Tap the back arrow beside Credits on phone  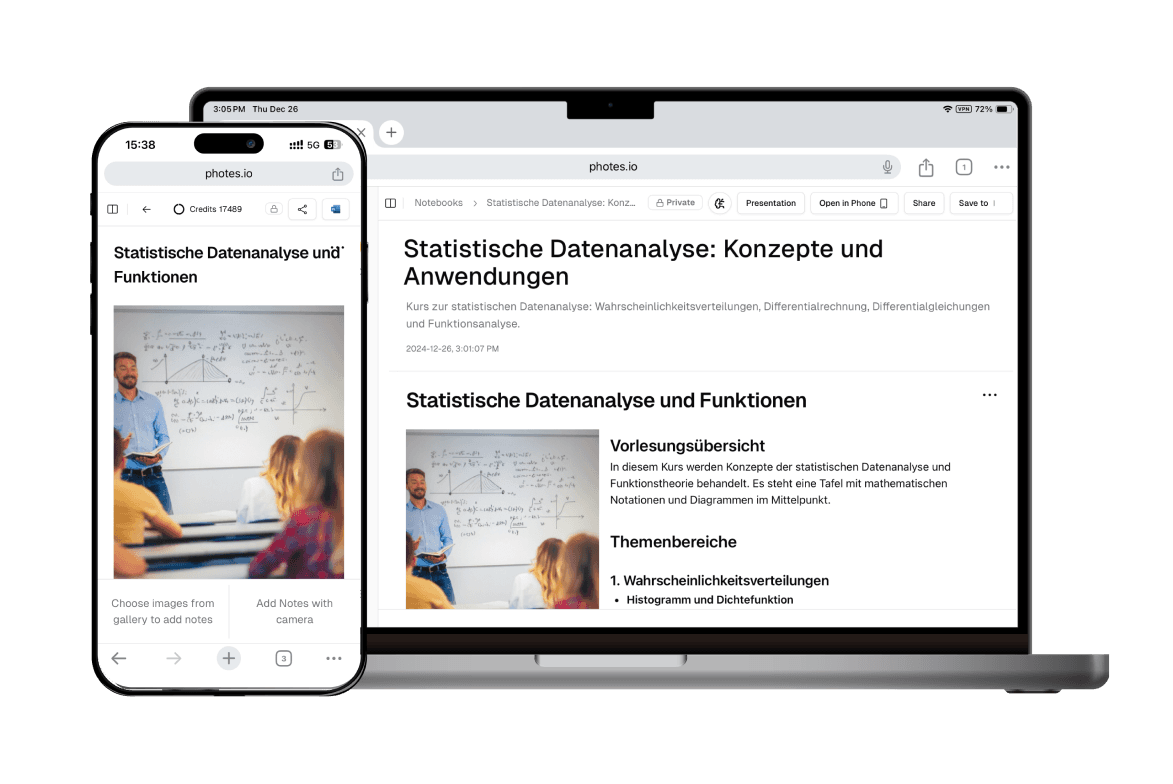pos(147,209)
